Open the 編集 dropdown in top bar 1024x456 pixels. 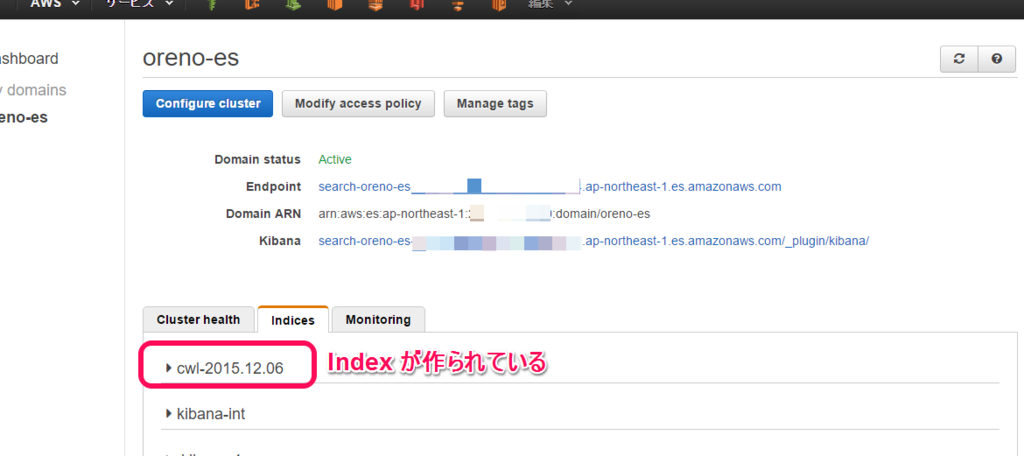coord(550,3)
